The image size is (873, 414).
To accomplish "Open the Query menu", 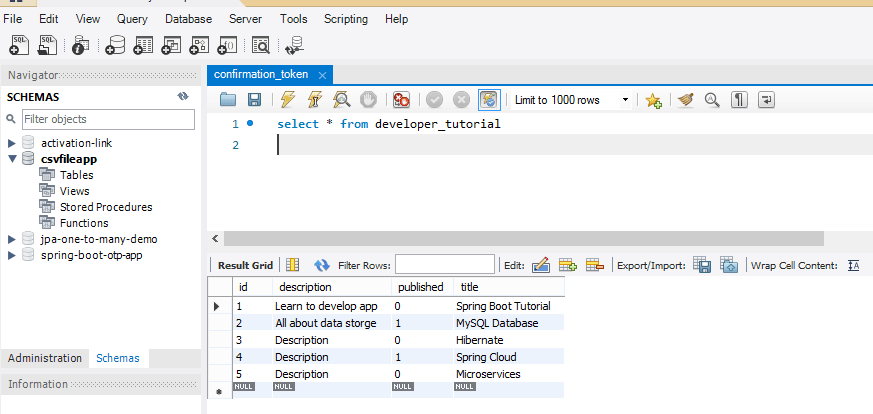I will (x=132, y=19).
